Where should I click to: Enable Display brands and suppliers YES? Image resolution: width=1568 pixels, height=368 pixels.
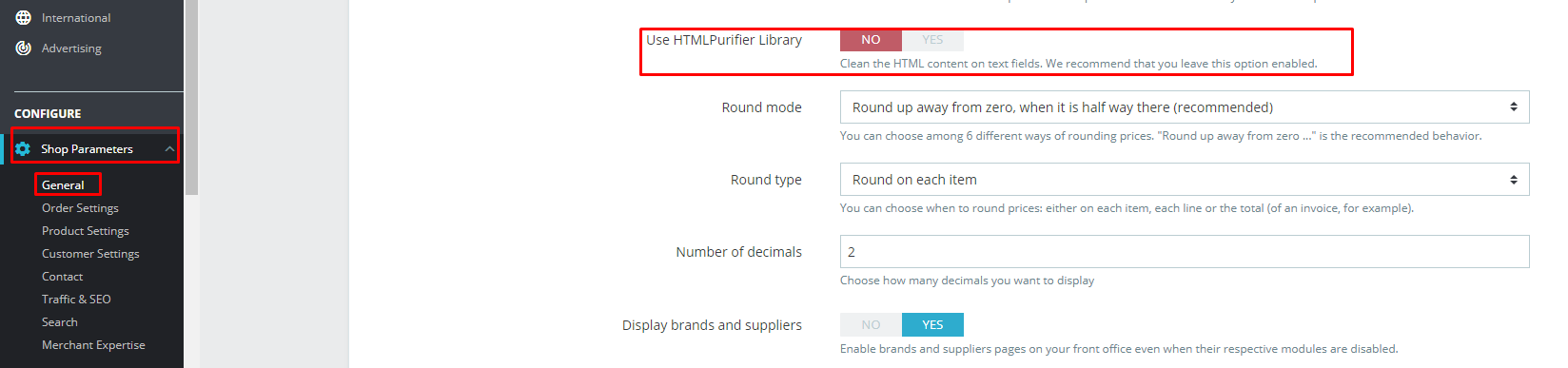click(932, 325)
